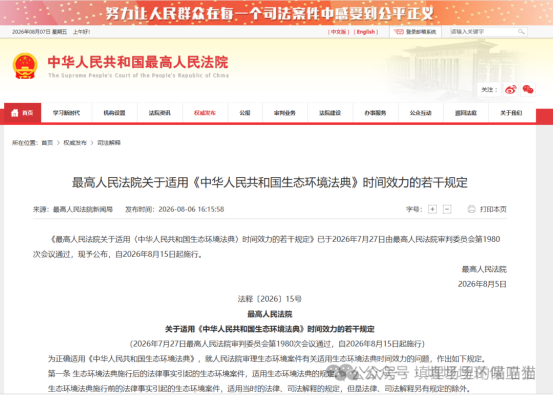This screenshot has width=553, height=396.
Task: Switch to 中文版 language link
Action: click(338, 32)
